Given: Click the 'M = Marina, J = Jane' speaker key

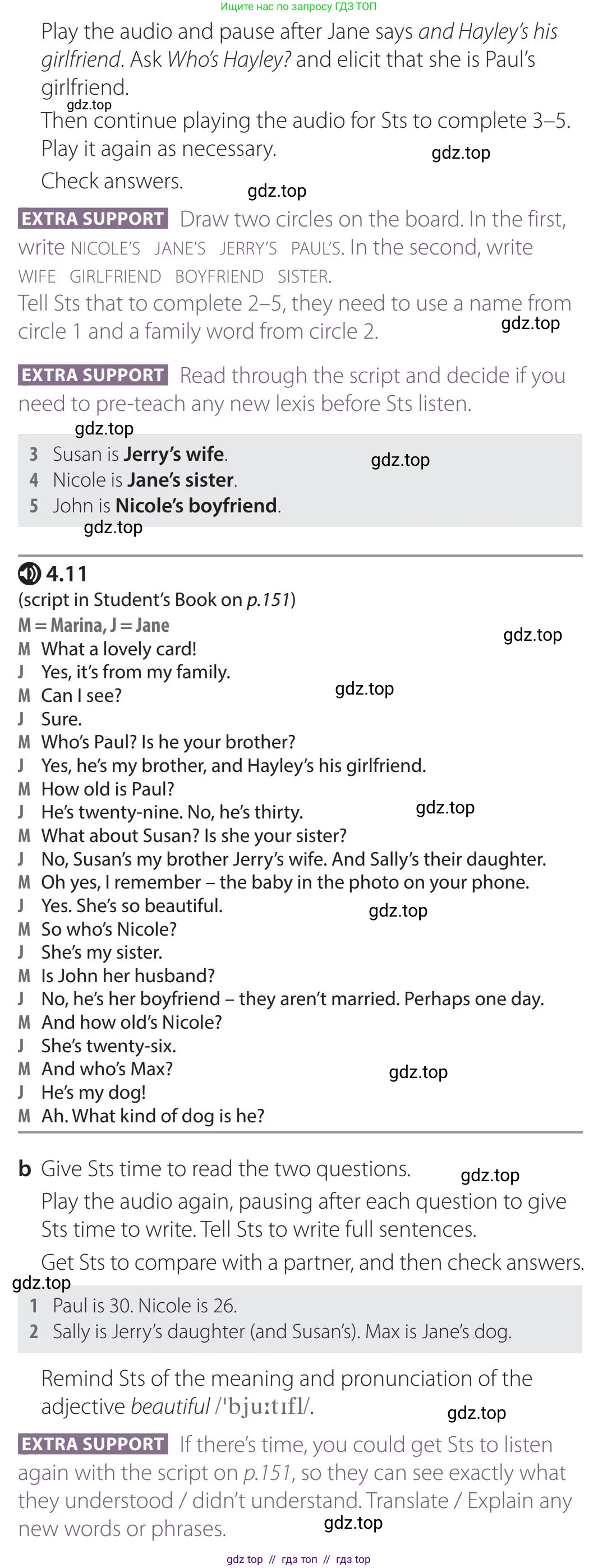Looking at the screenshot, I should 94,625.
